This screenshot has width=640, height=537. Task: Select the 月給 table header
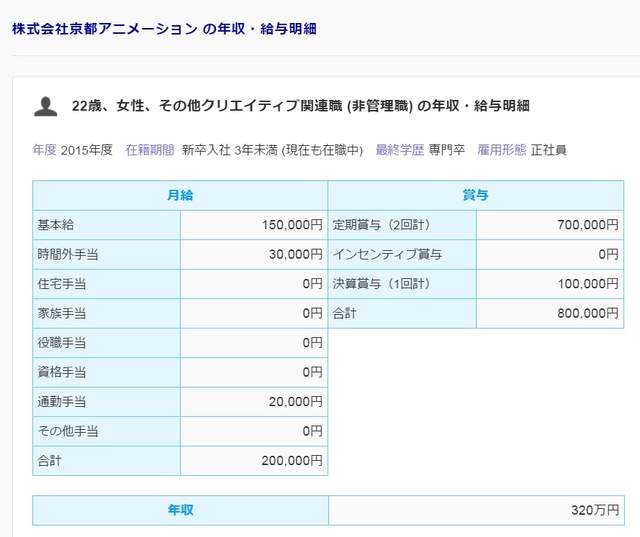click(x=180, y=195)
